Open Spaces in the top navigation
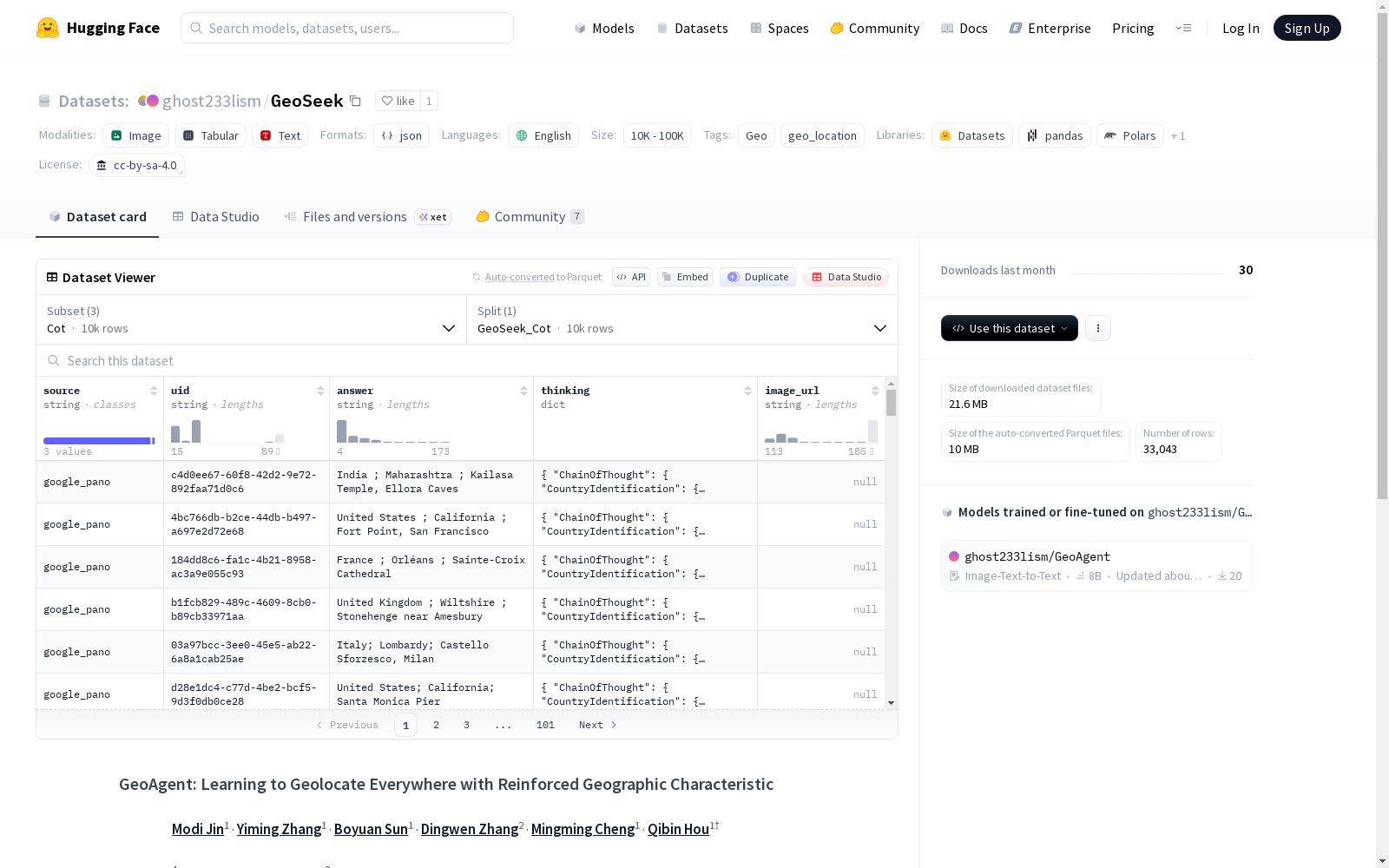 (x=780, y=28)
